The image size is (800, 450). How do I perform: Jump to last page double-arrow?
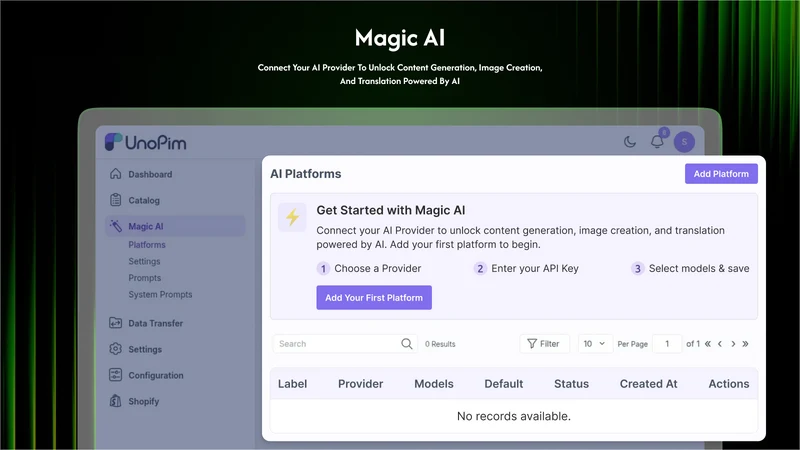[745, 344]
